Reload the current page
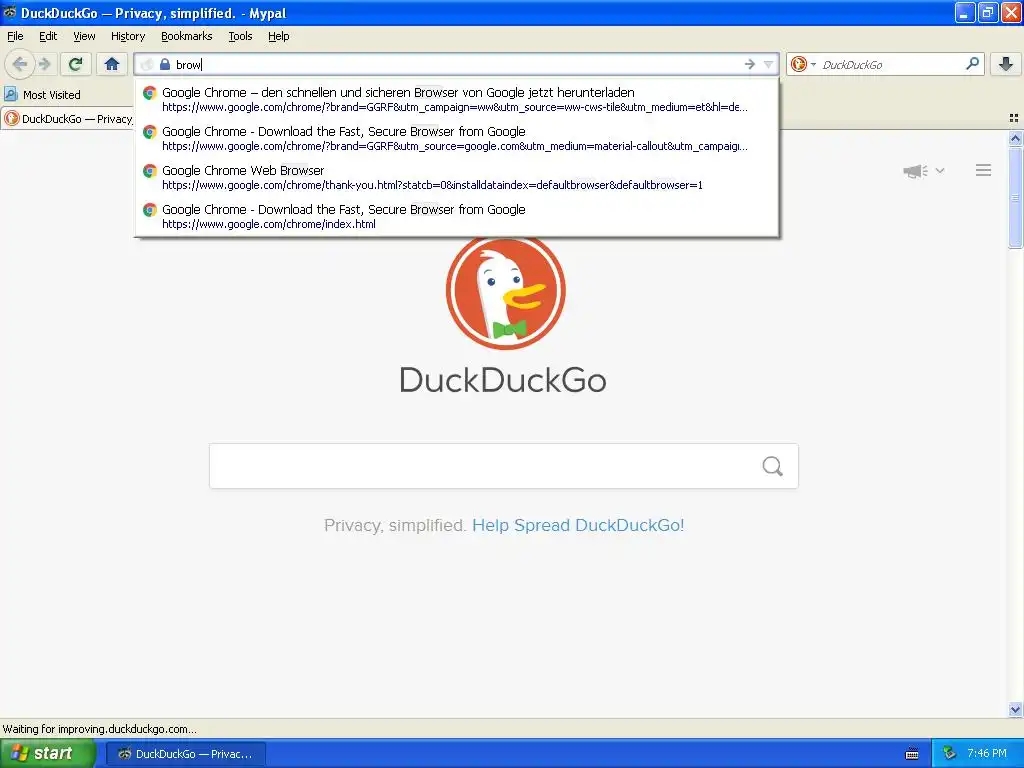 point(75,64)
